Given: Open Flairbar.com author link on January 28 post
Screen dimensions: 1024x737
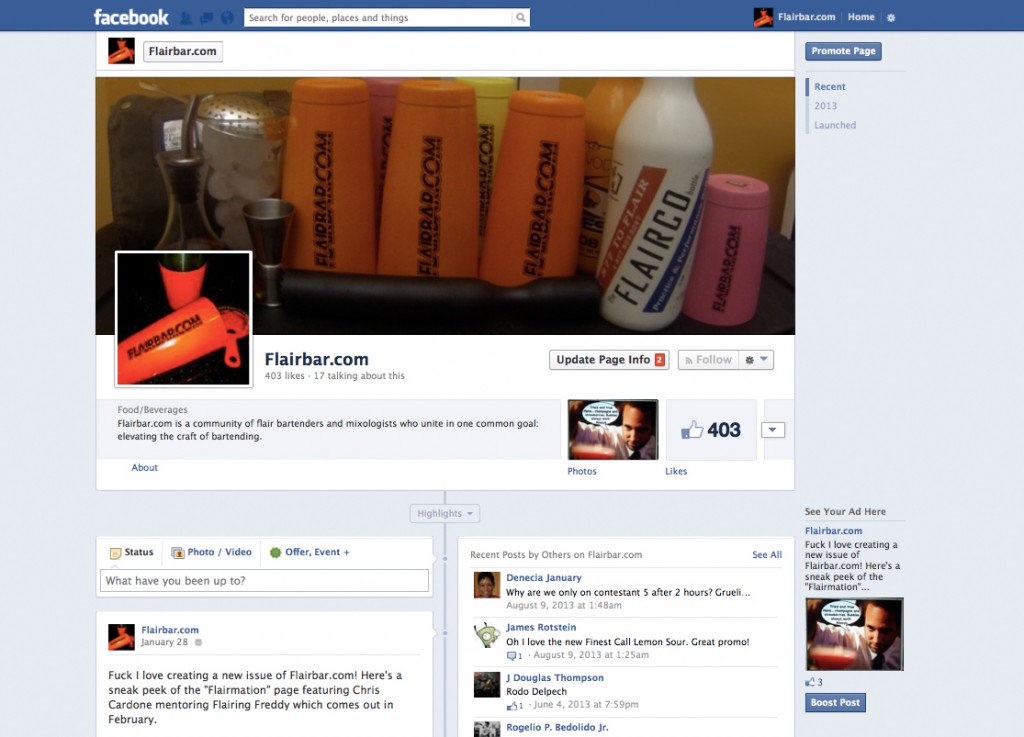Looking at the screenshot, I should click(170, 630).
